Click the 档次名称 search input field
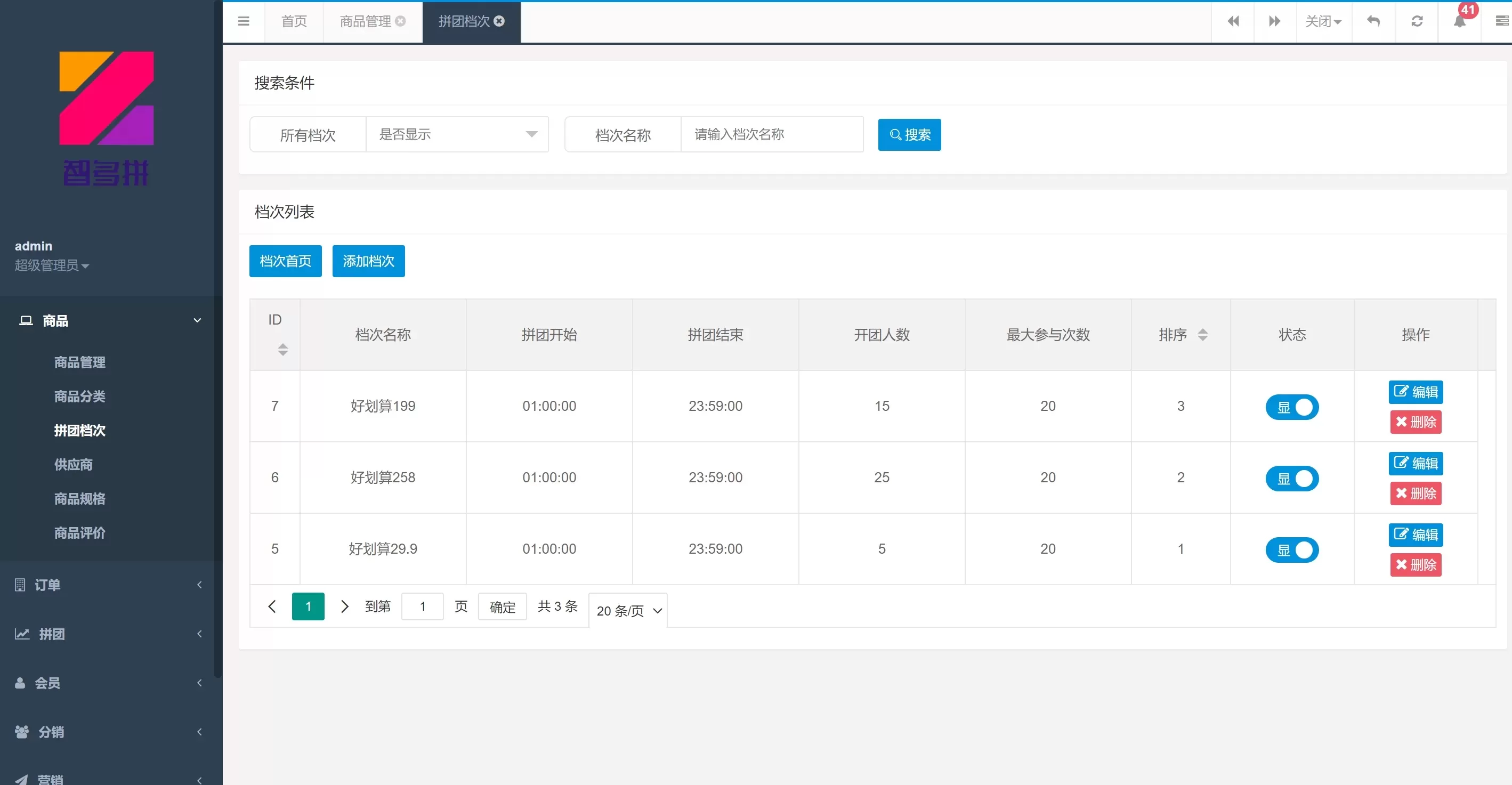The width and height of the screenshot is (1512, 785). coord(771,134)
